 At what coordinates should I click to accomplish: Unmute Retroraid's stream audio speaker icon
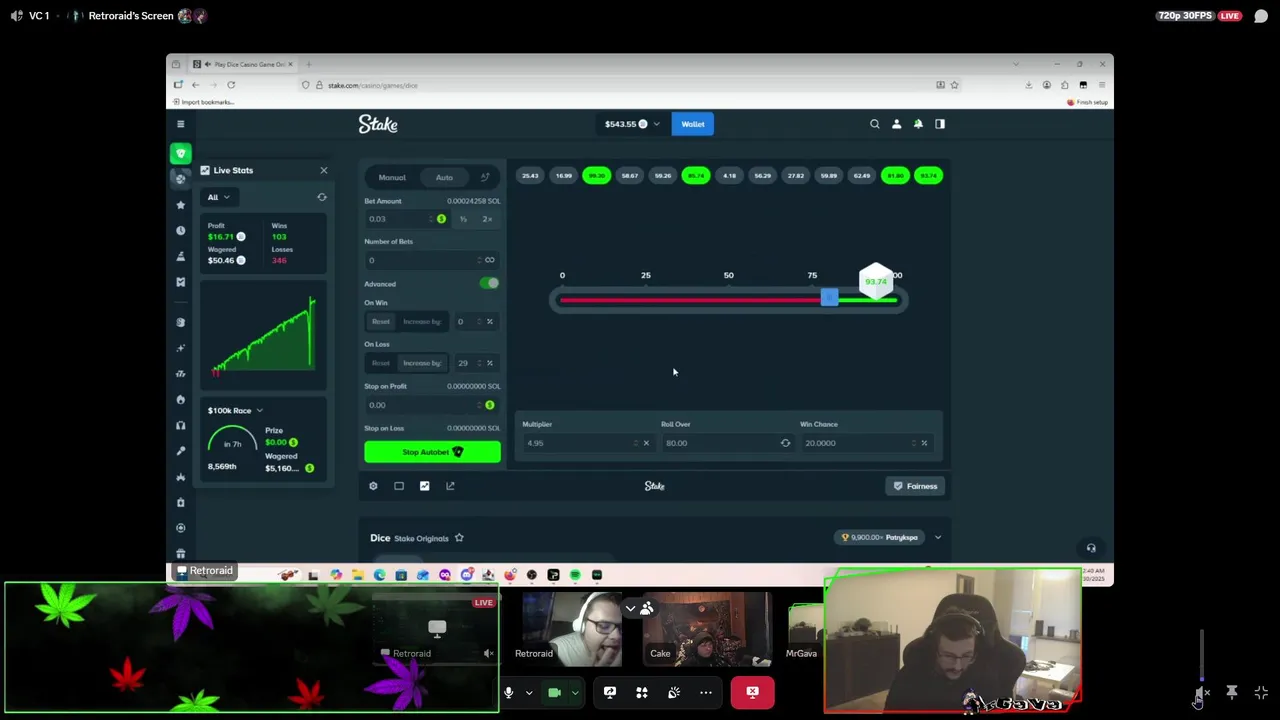pos(488,654)
